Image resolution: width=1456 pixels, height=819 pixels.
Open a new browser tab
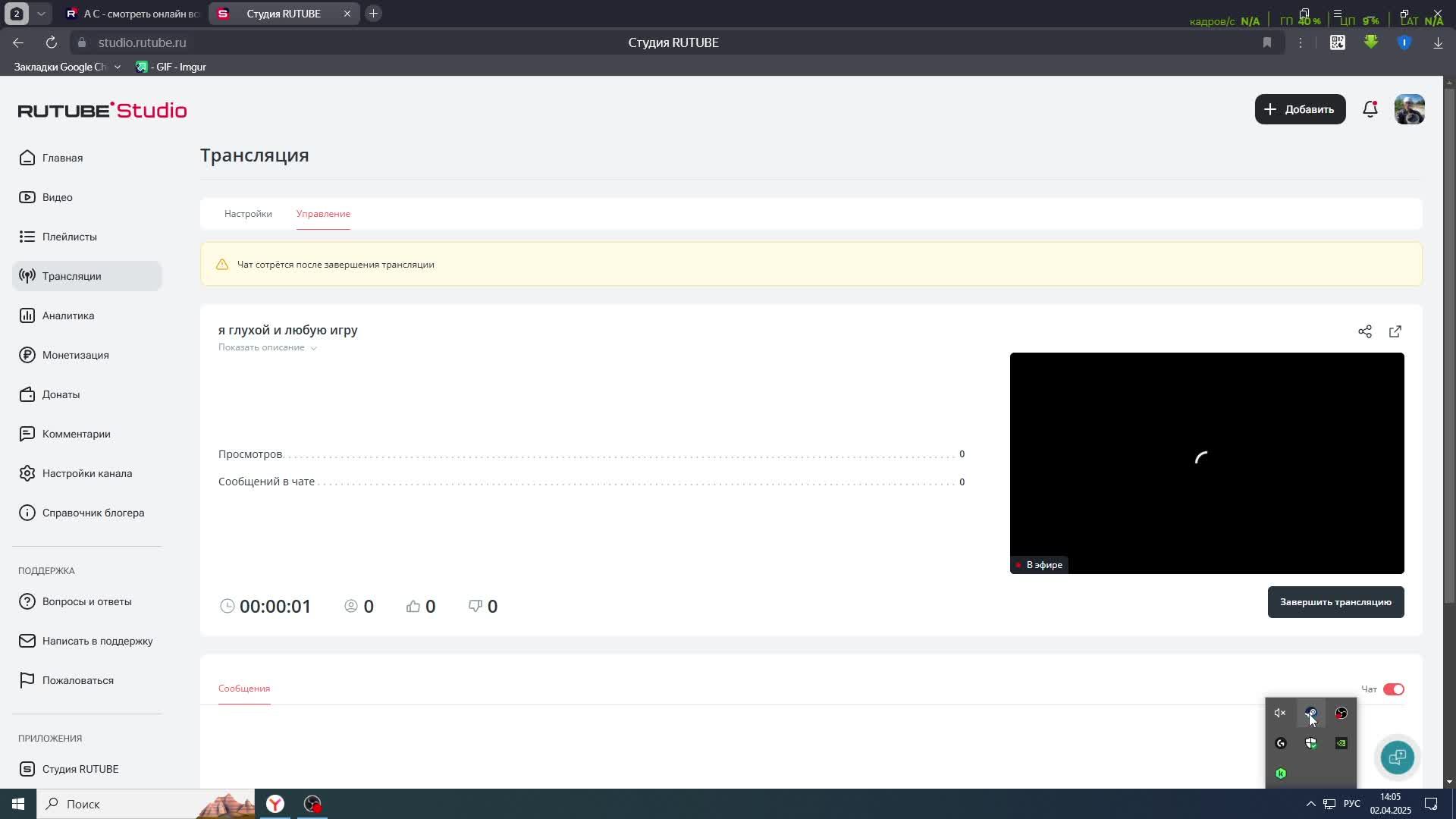(373, 14)
